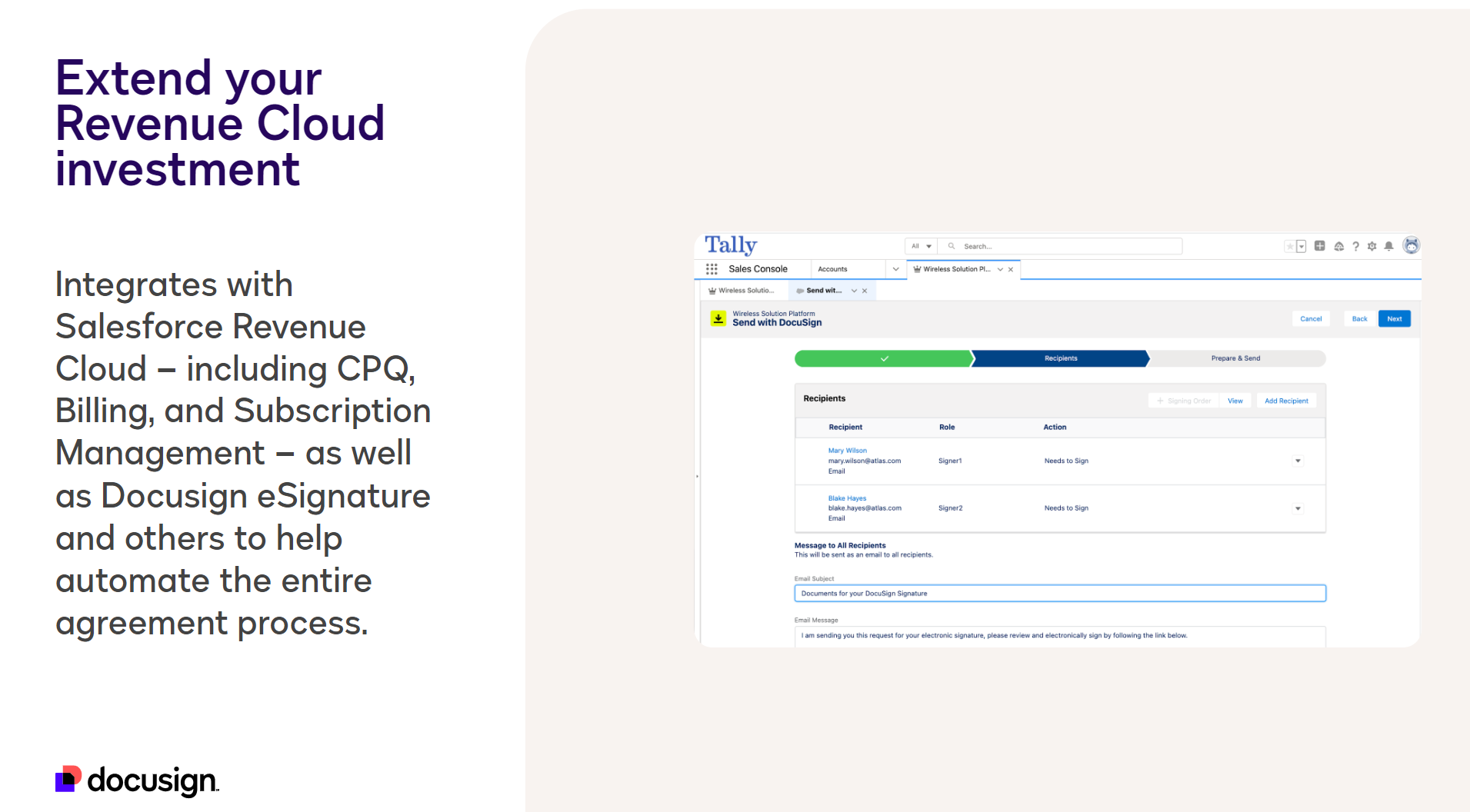Click the favorites star icon

[1290, 247]
